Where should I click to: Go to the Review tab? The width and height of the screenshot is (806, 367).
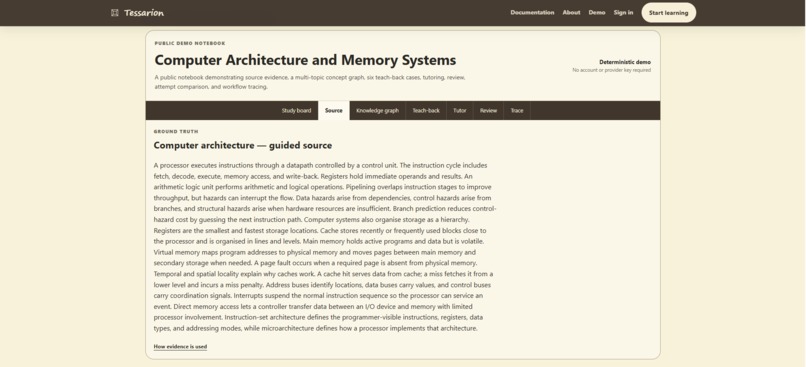coord(488,111)
